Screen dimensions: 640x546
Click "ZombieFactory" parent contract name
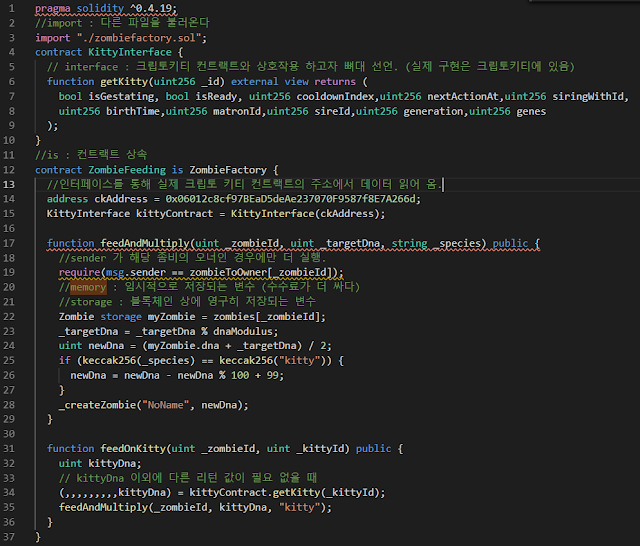[x=228, y=170]
